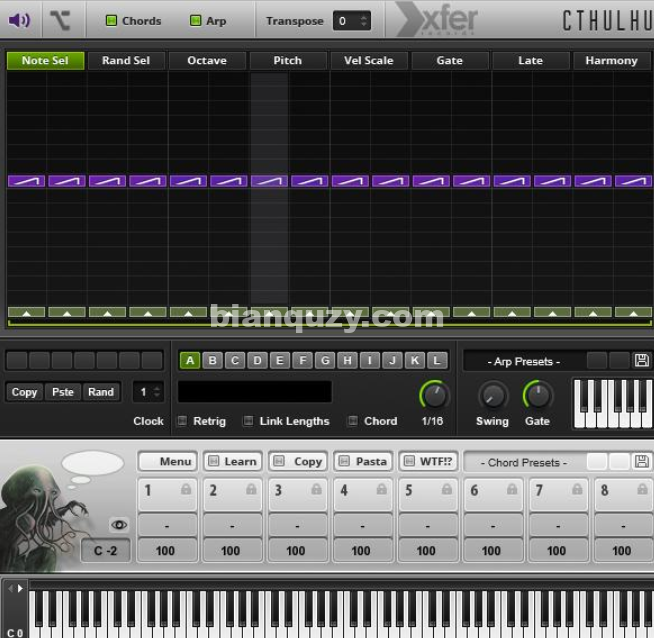Select the Gate tab

click(449, 60)
